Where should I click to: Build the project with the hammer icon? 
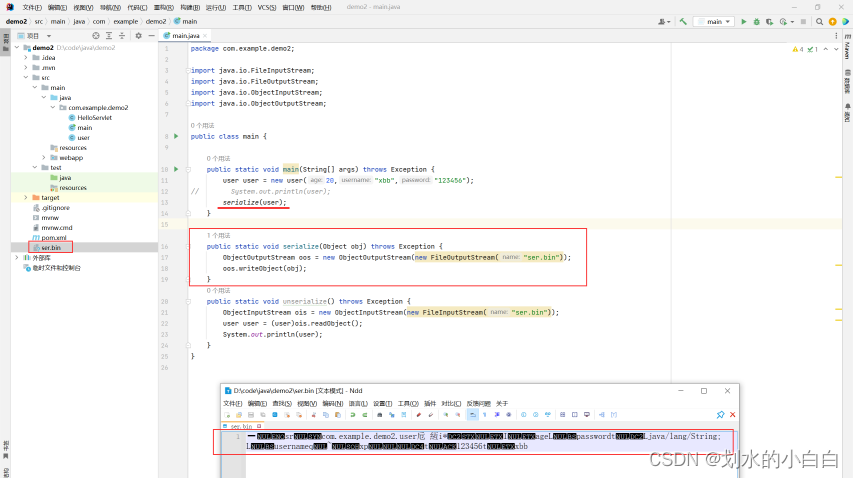pos(683,22)
